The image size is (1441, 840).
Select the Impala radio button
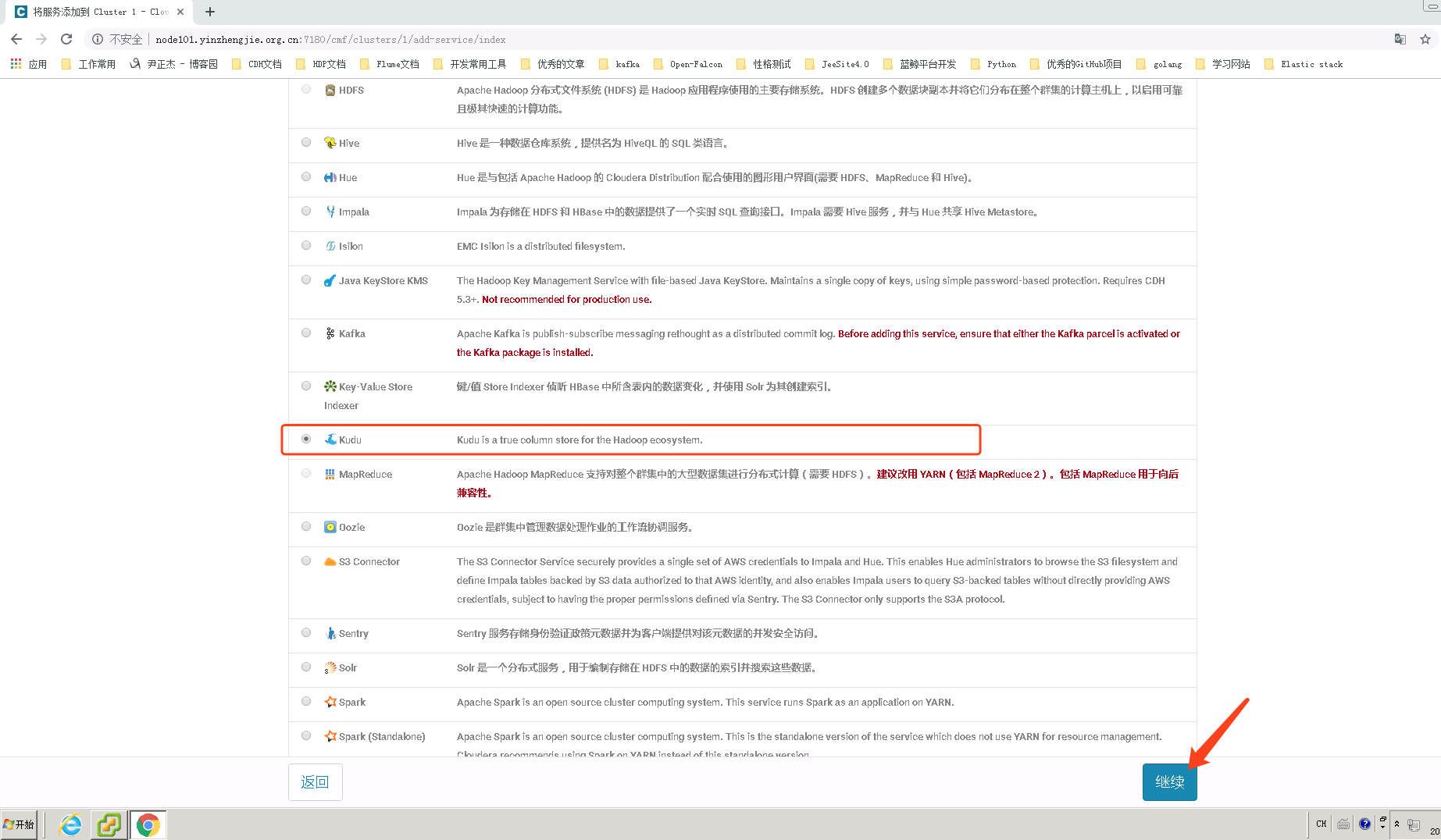click(306, 211)
